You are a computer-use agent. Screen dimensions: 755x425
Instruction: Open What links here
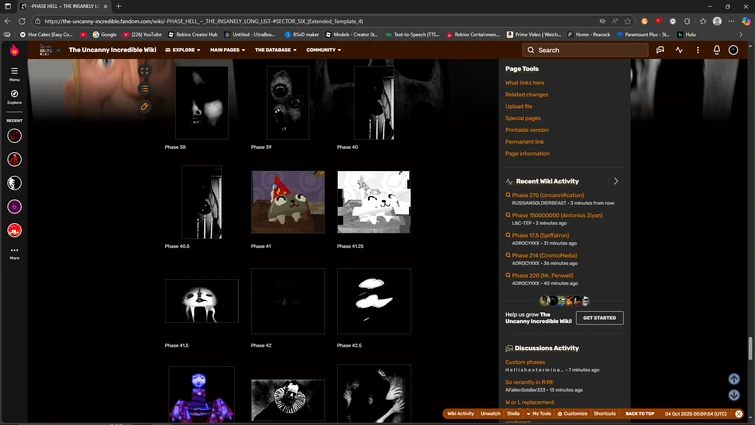524,83
